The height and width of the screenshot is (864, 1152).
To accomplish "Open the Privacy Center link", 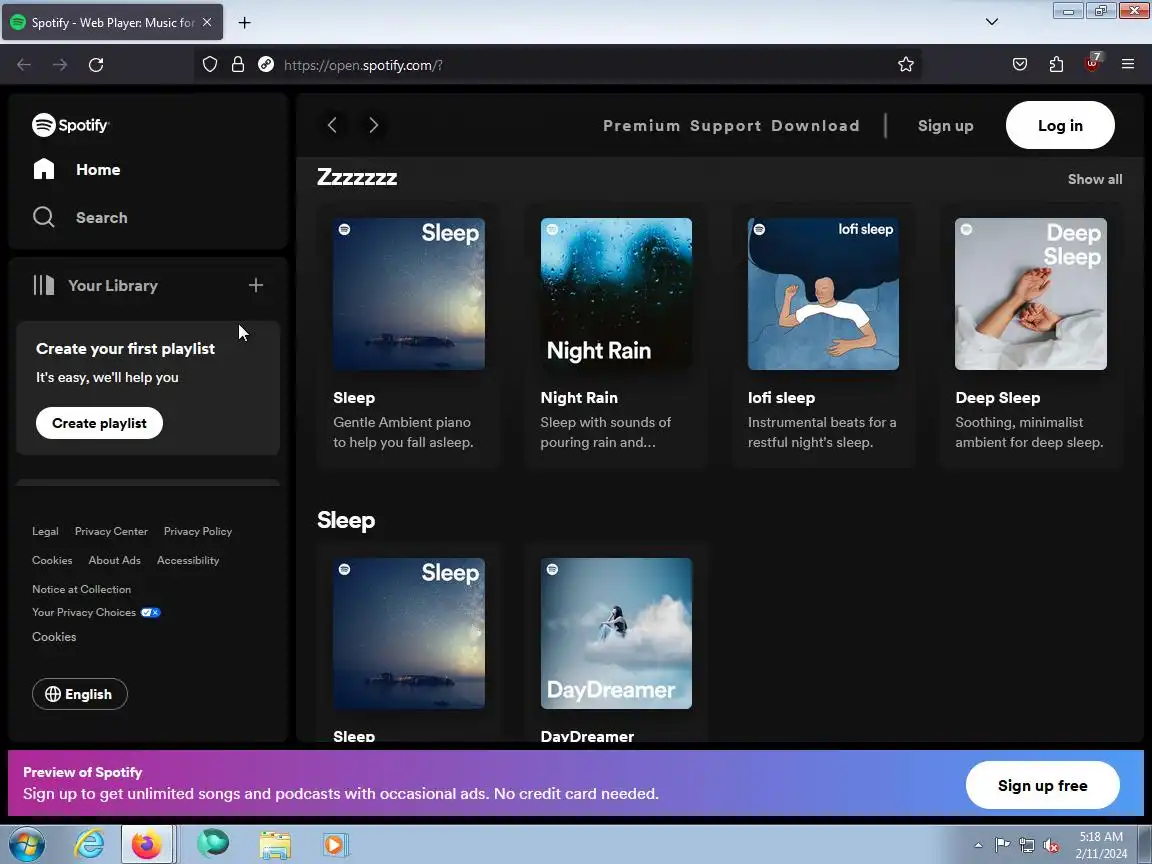I will click(x=111, y=531).
